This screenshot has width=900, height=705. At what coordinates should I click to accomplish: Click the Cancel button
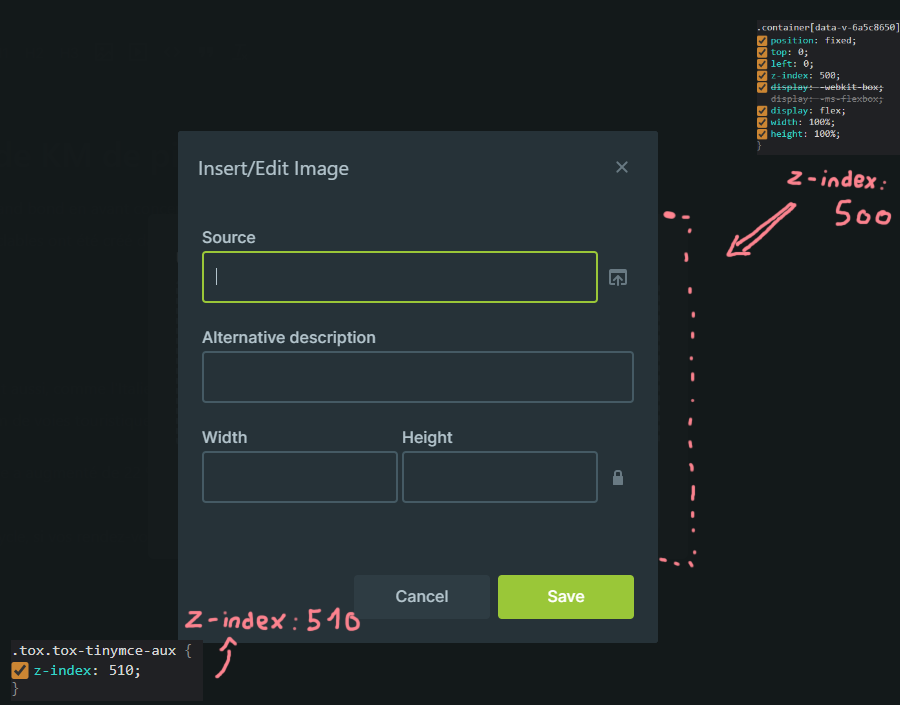pyautogui.click(x=421, y=596)
